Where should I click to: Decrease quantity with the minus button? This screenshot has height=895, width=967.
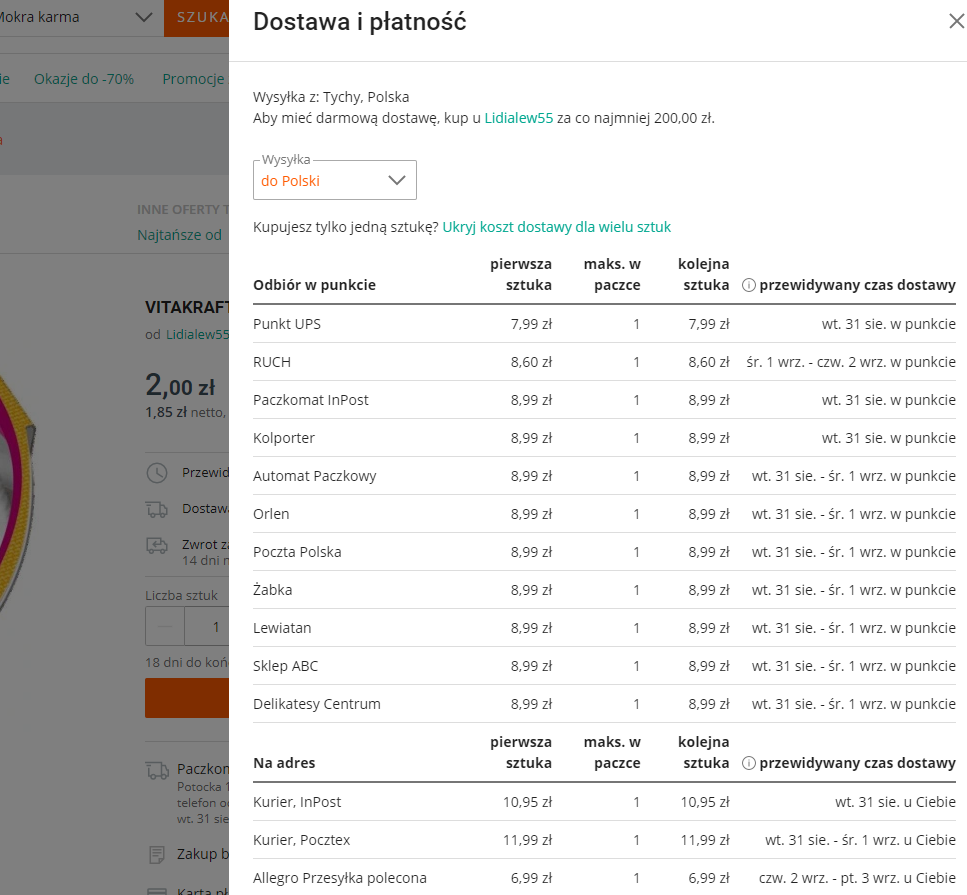click(x=165, y=627)
